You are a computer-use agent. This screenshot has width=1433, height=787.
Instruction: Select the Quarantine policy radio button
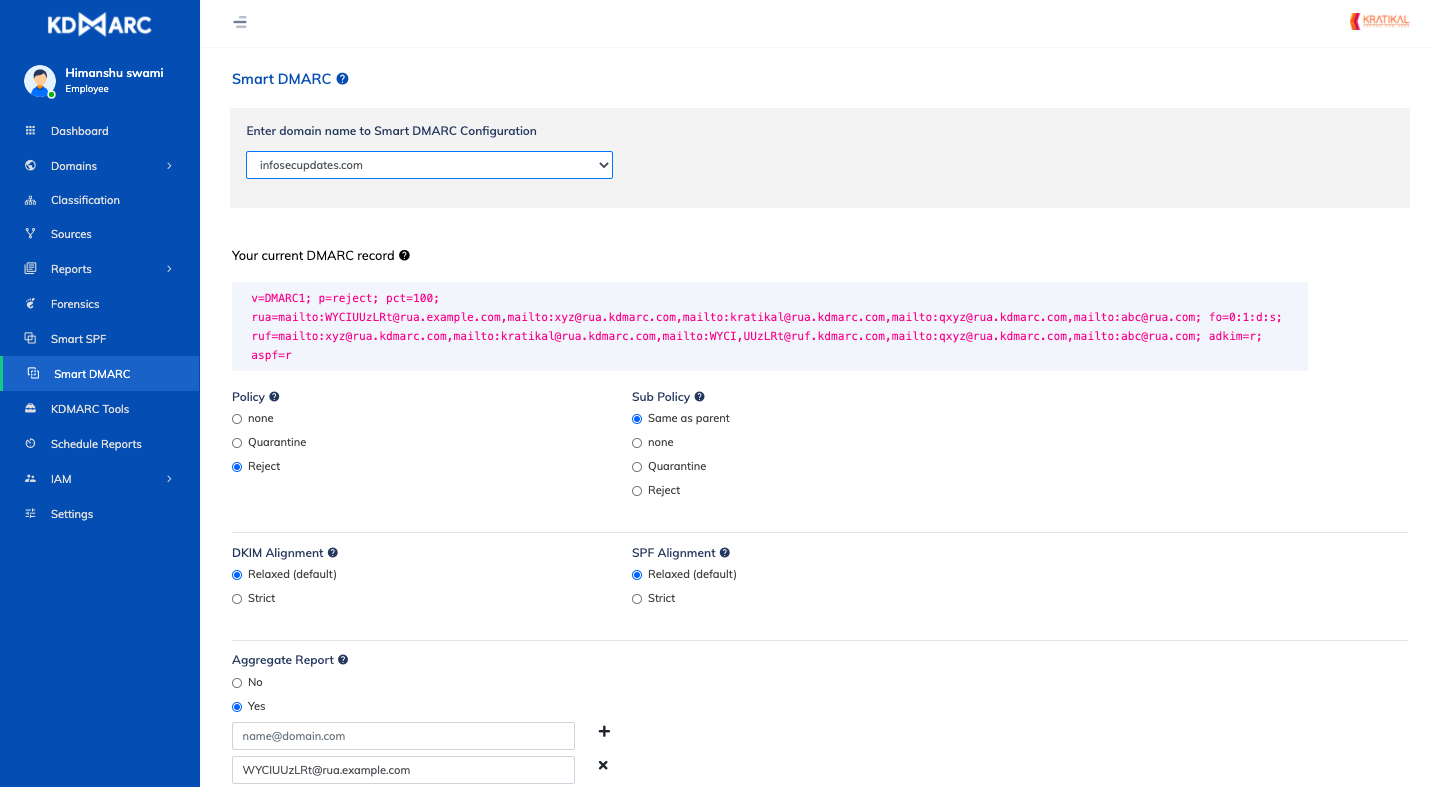tap(237, 443)
